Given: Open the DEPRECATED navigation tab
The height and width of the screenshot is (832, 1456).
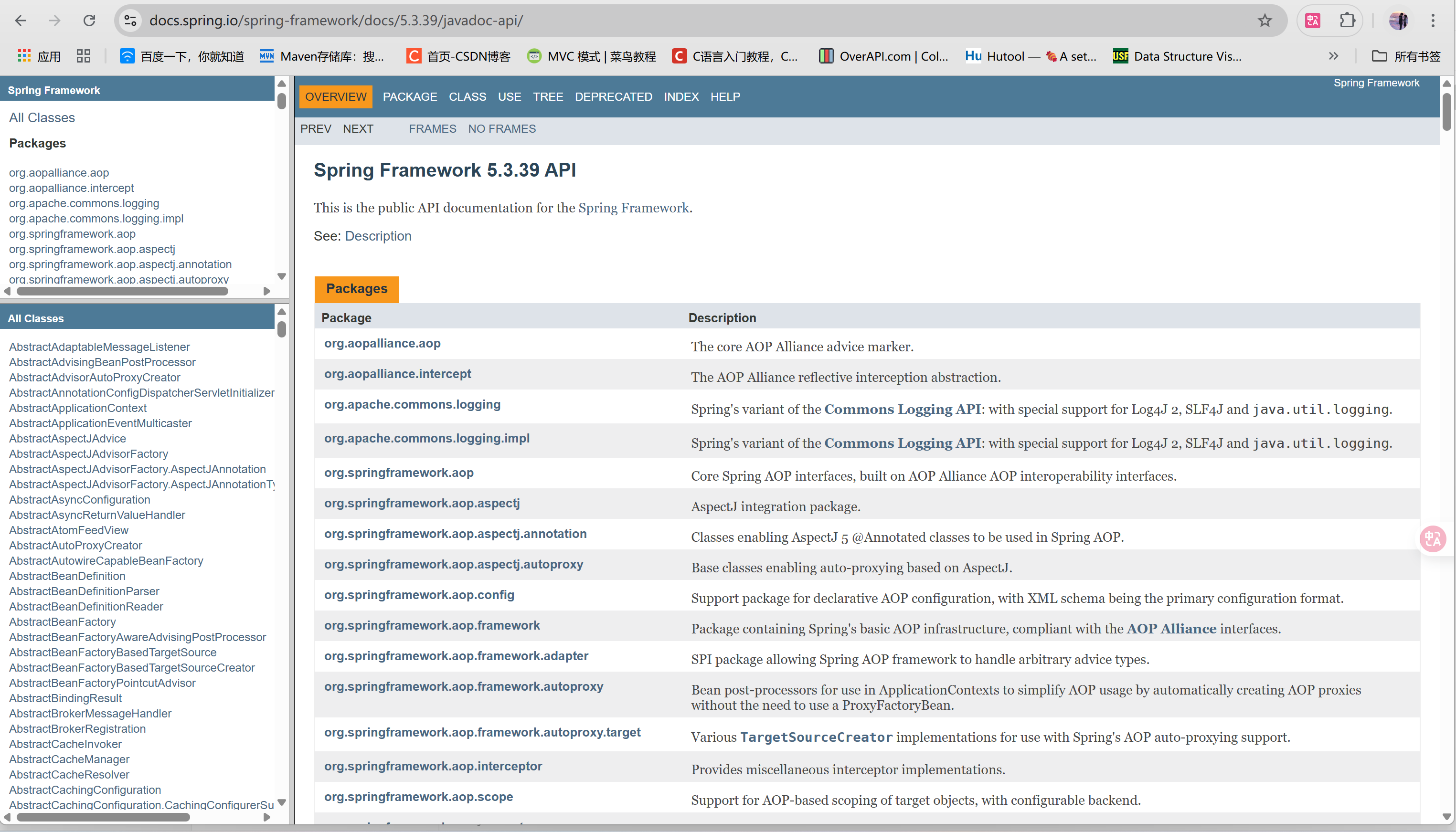Looking at the screenshot, I should [x=613, y=96].
